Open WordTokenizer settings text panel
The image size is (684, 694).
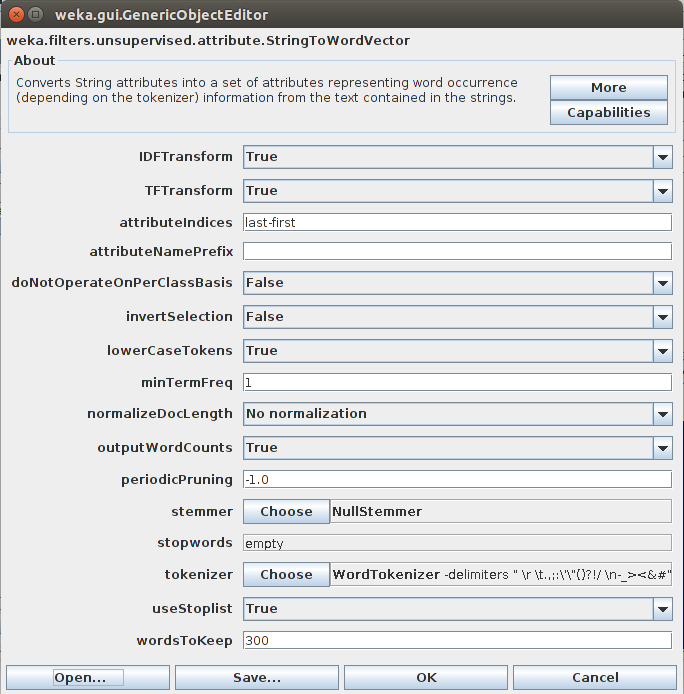(x=501, y=574)
